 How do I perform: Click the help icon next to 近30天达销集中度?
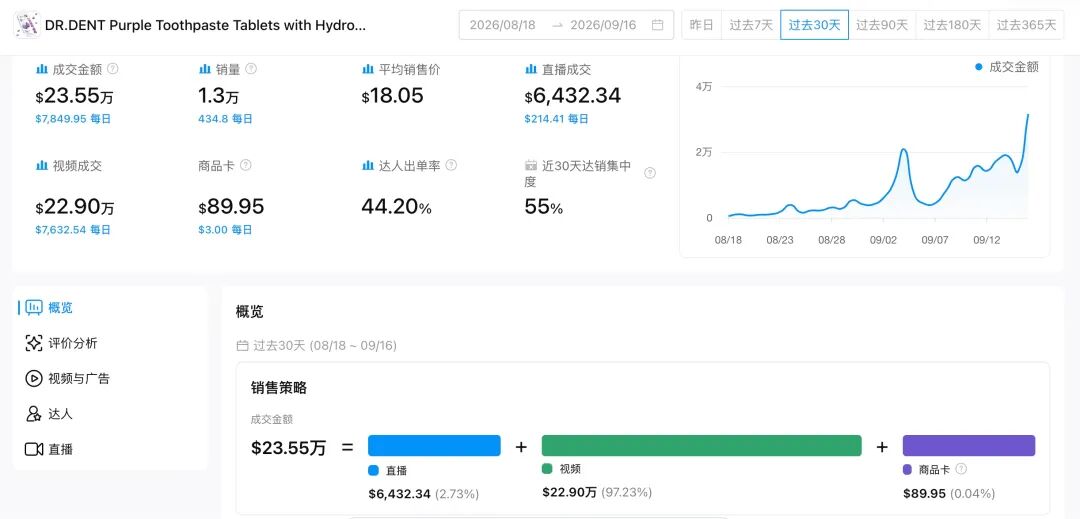pos(650,173)
